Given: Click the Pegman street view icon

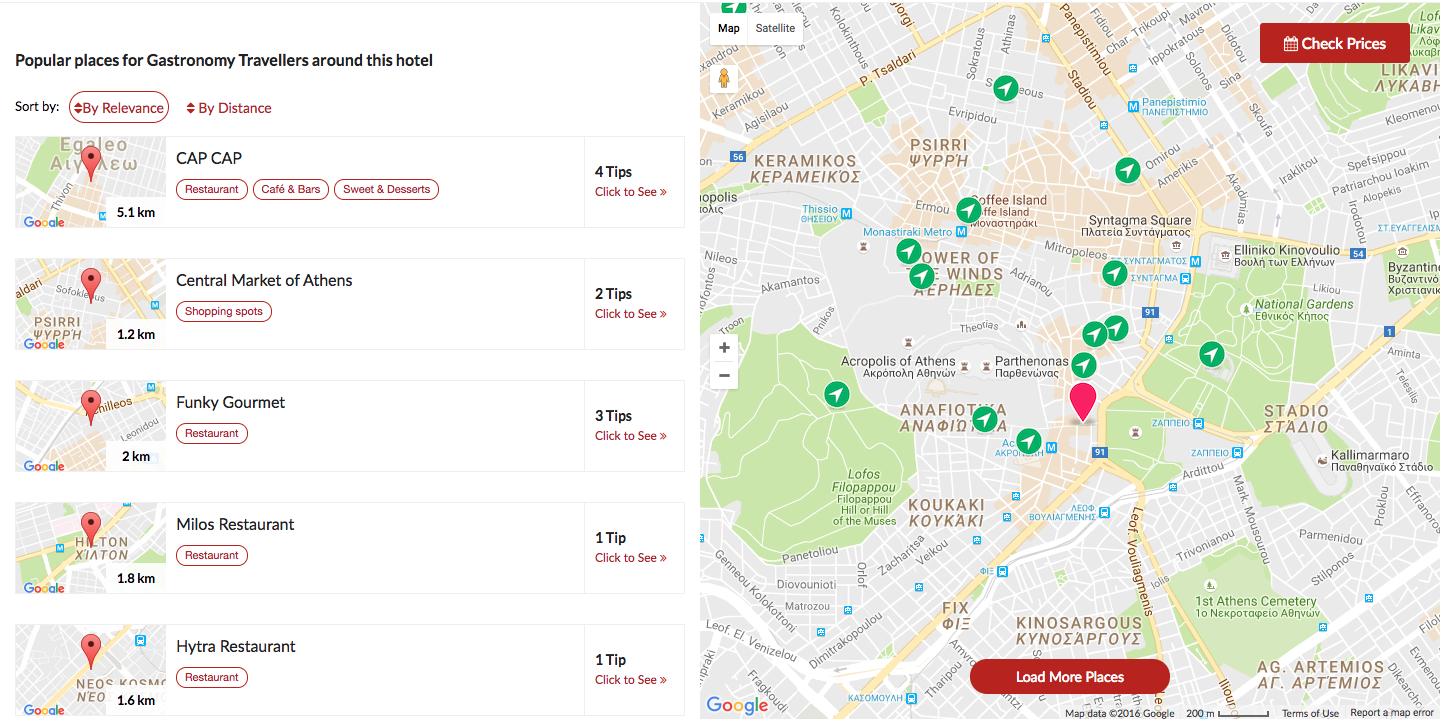Looking at the screenshot, I should point(723,77).
